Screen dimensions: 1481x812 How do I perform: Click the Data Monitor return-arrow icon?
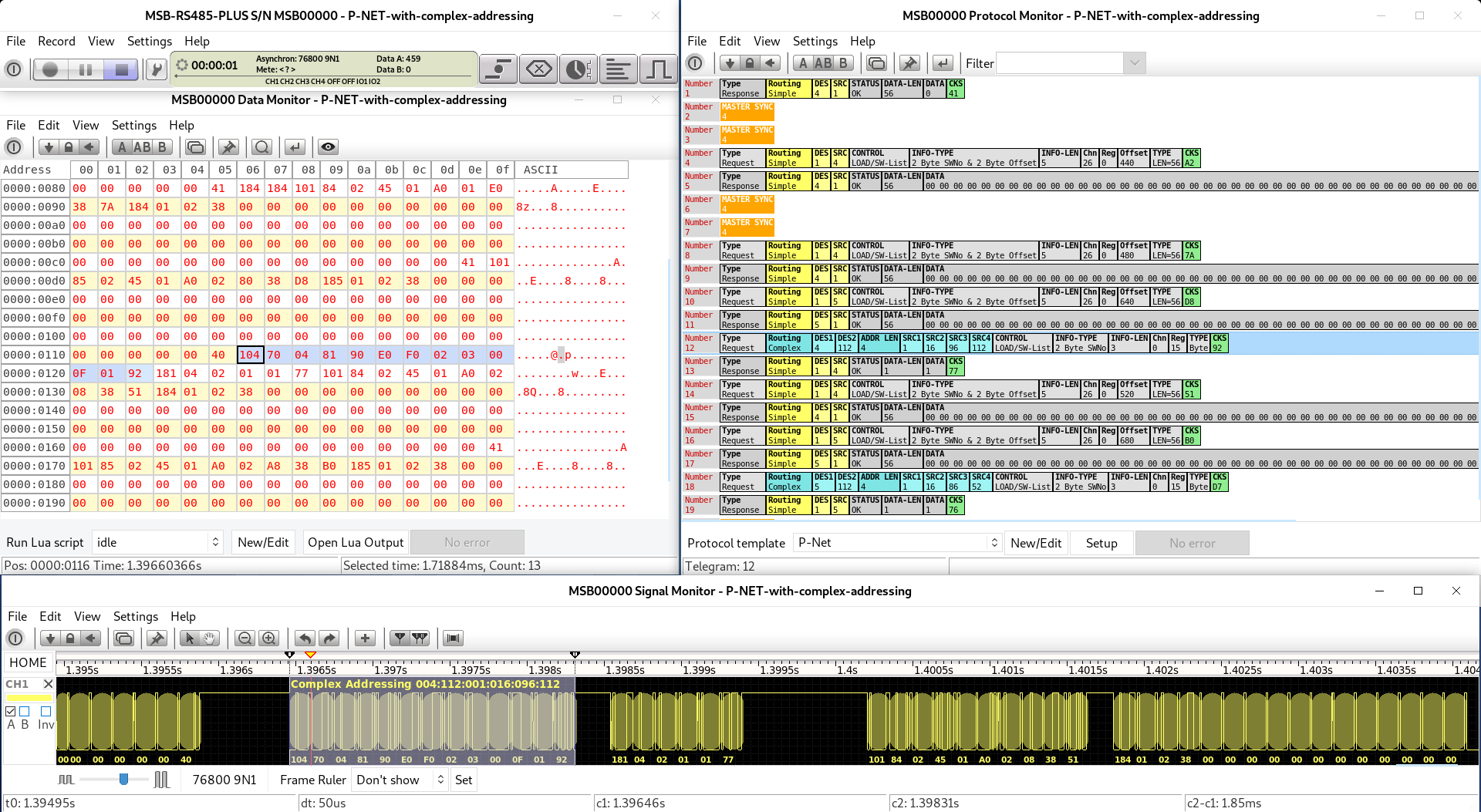pyautogui.click(x=295, y=147)
